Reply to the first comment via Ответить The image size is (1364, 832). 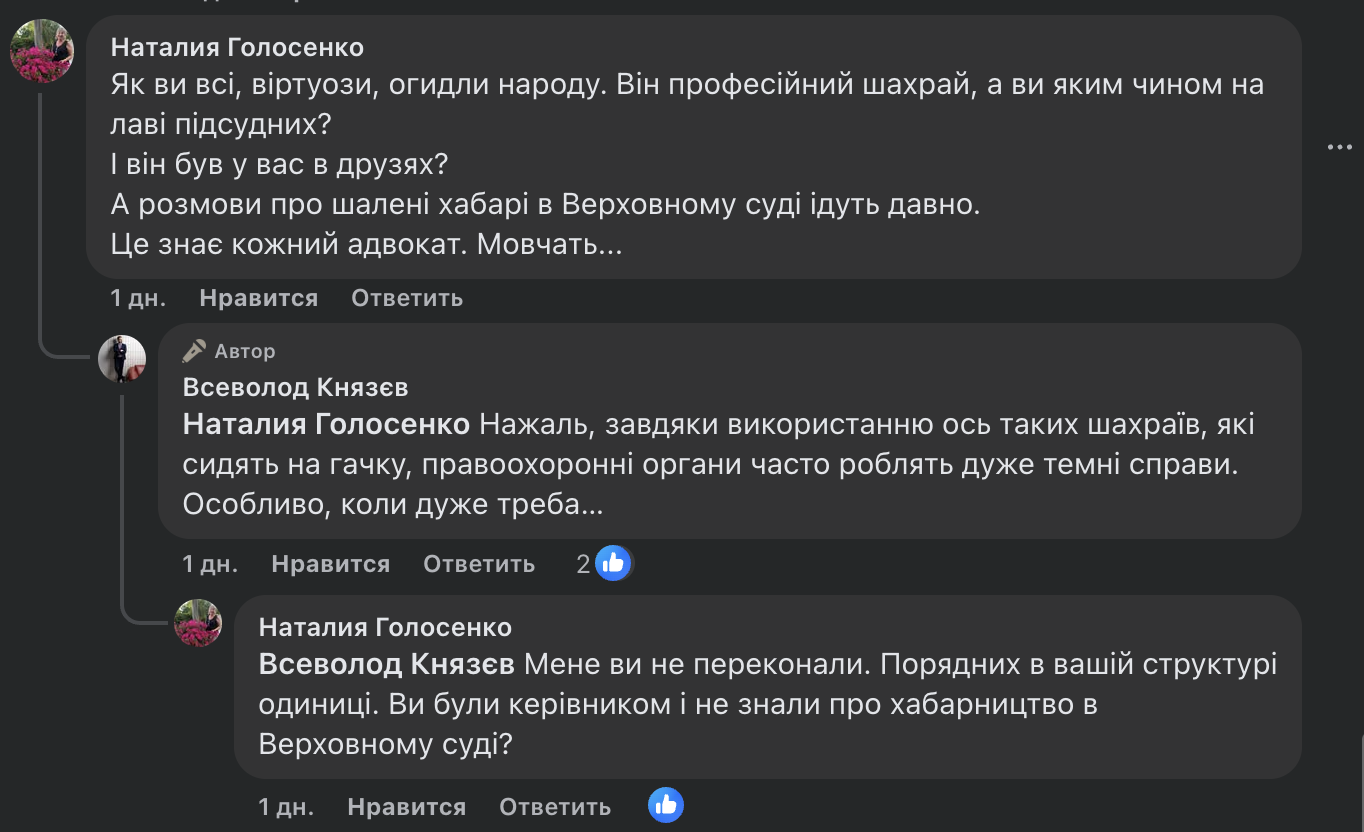(407, 298)
